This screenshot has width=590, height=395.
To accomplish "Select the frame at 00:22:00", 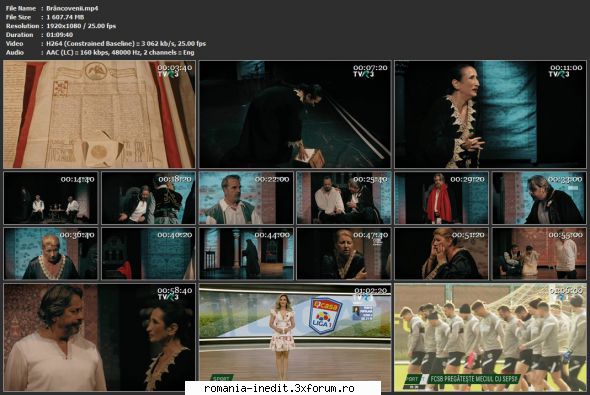I will 246,198.
